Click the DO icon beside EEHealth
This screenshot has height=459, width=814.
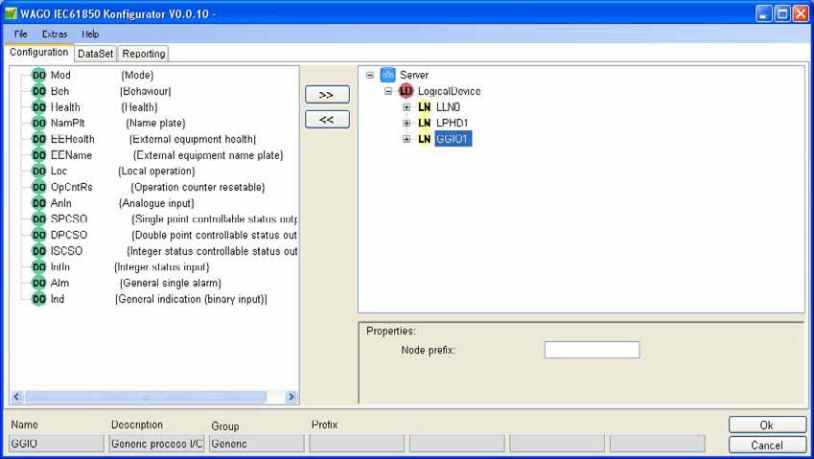click(x=39, y=139)
